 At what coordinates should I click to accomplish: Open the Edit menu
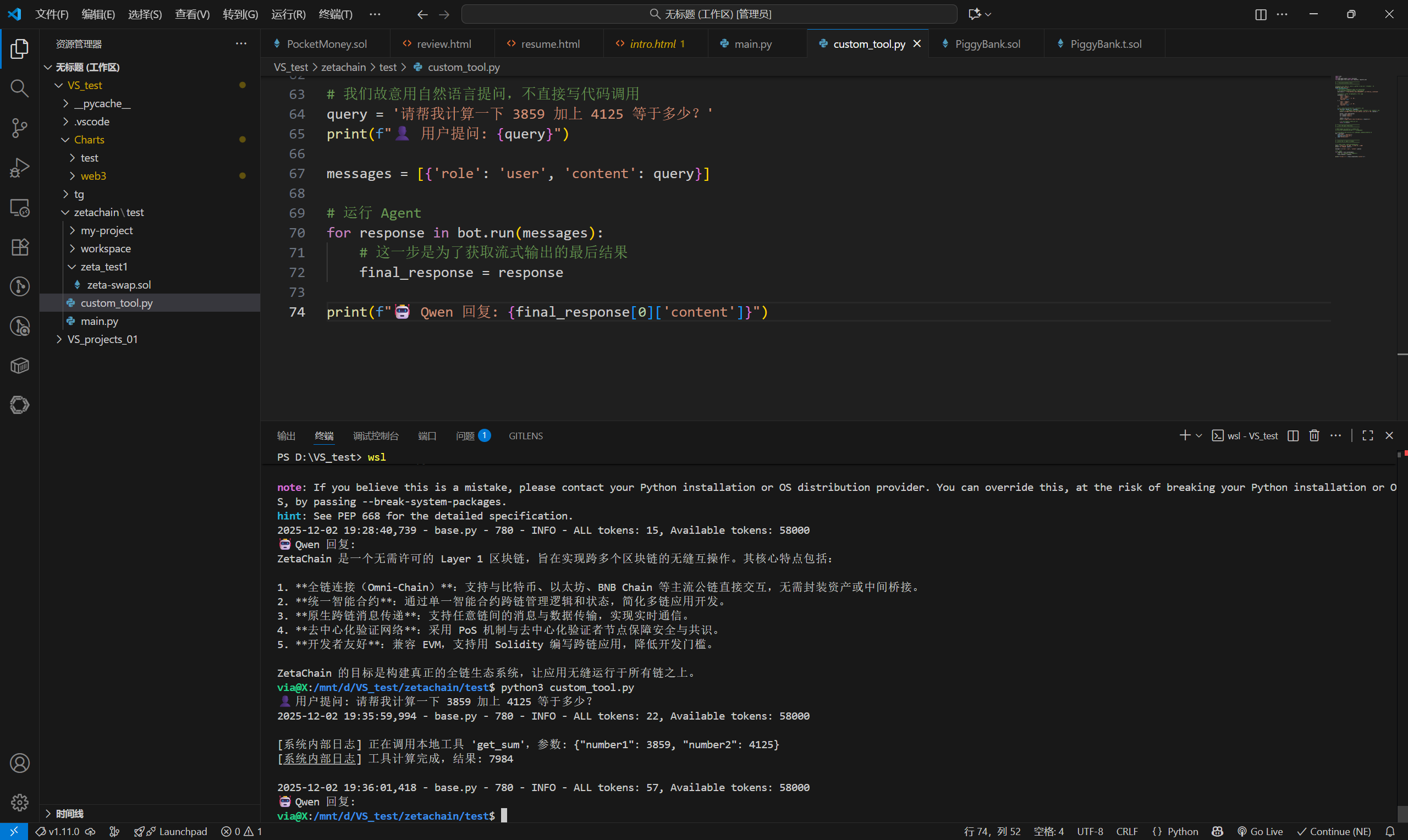tap(98, 14)
